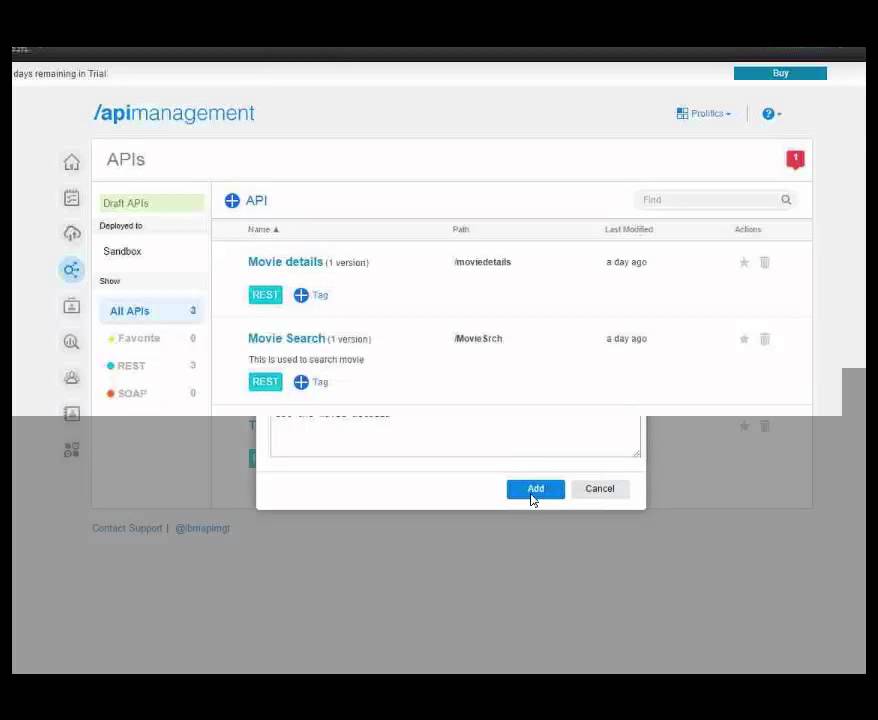Click the /MovieSrch path text
The height and width of the screenshot is (720, 878).
pos(478,339)
